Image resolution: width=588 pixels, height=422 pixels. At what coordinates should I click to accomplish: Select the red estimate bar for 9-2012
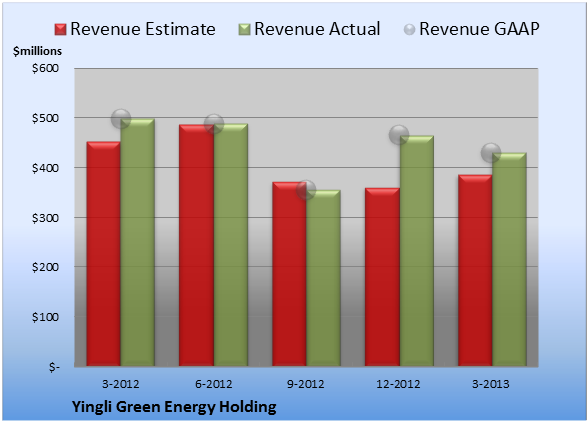pyautogui.click(x=289, y=274)
